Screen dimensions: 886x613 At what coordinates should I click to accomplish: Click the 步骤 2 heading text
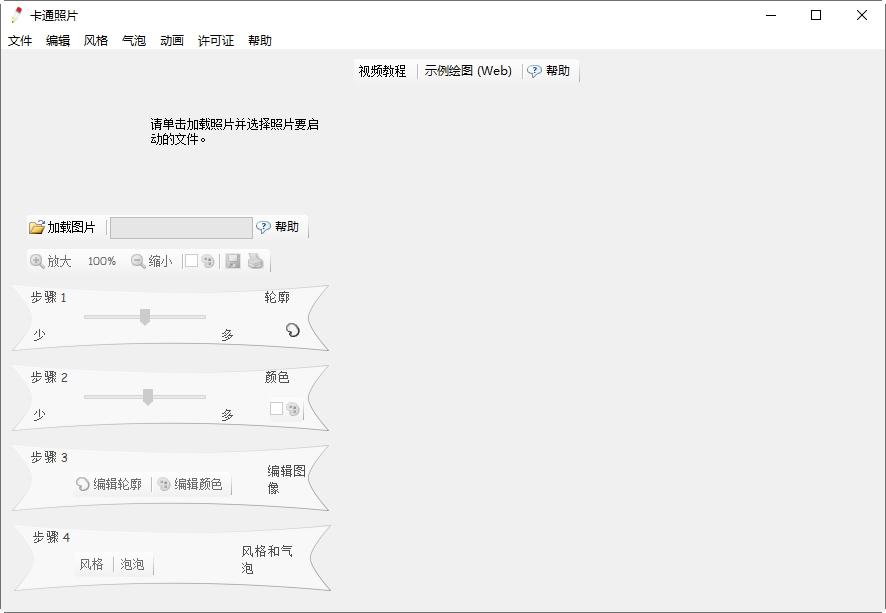[x=49, y=377]
